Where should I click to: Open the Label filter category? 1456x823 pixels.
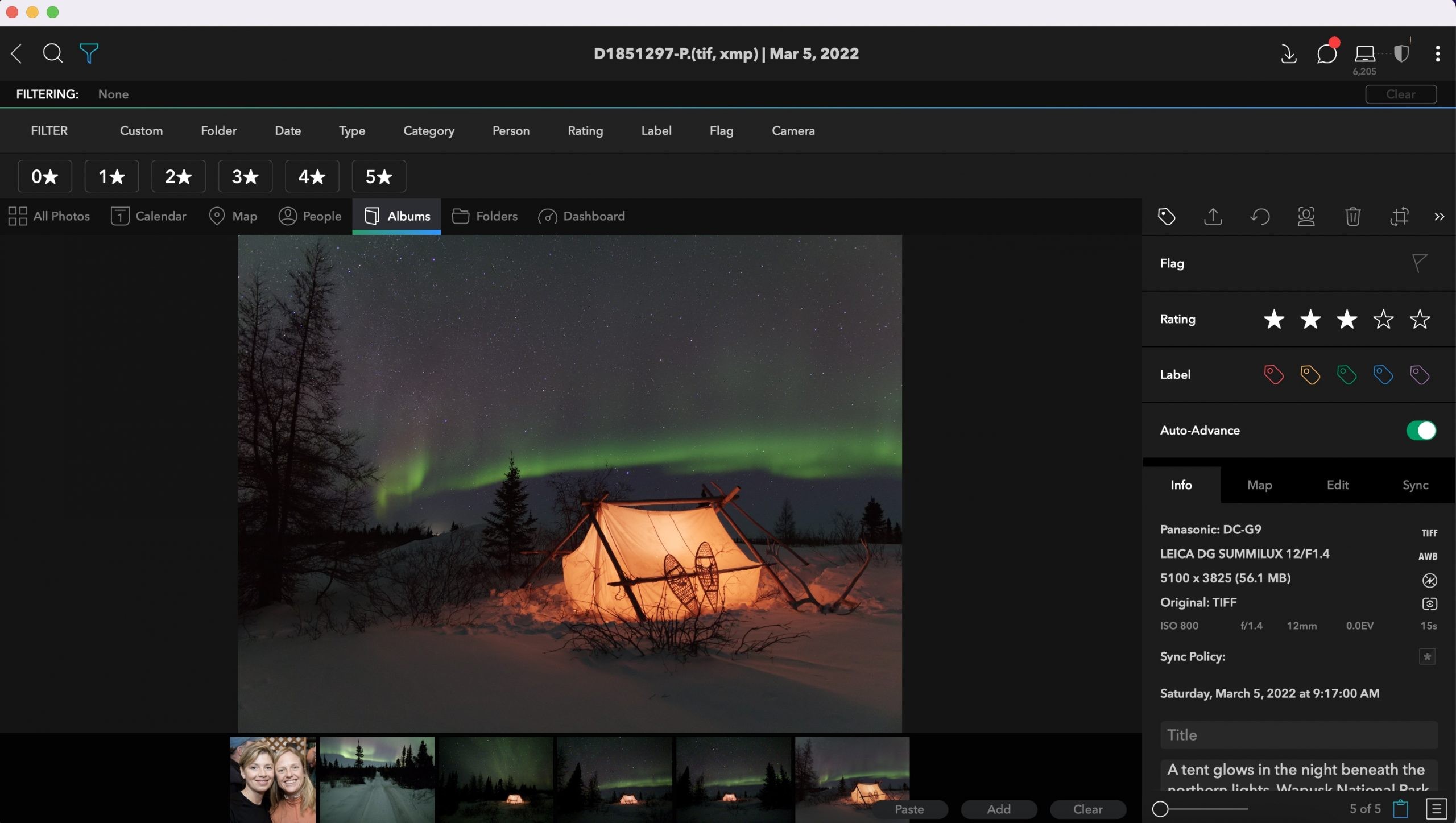pyautogui.click(x=656, y=131)
